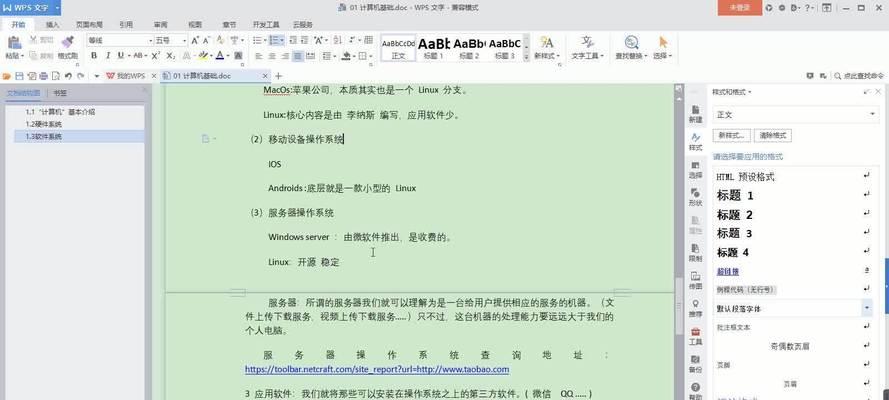The image size is (889, 400).
Task: Click the sort icon in paragraph group
Action: [337, 40]
